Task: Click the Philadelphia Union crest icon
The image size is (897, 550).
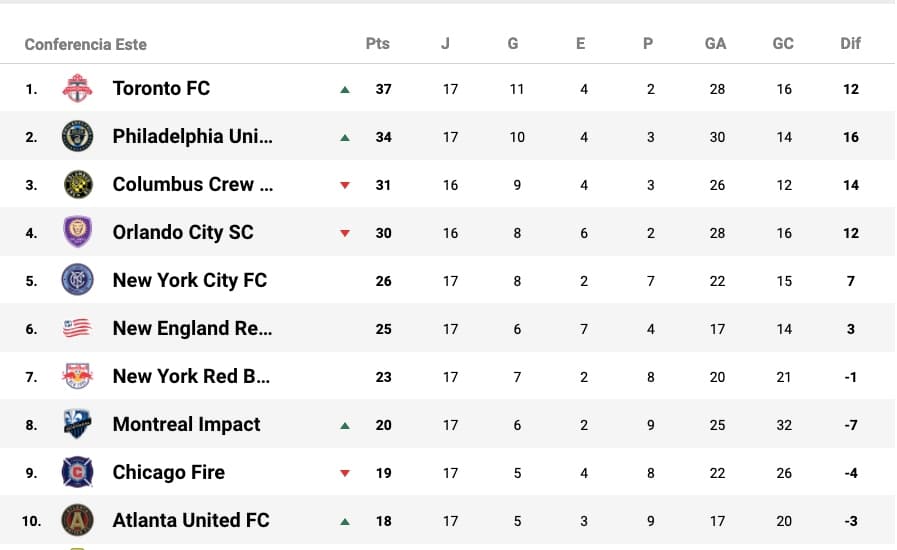Action: [x=77, y=137]
